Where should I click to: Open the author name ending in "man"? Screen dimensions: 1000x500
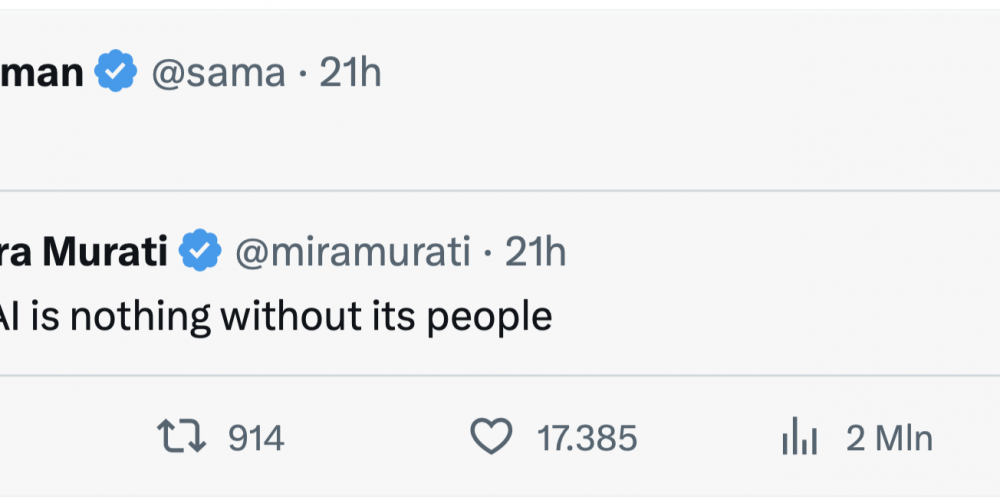(41, 73)
